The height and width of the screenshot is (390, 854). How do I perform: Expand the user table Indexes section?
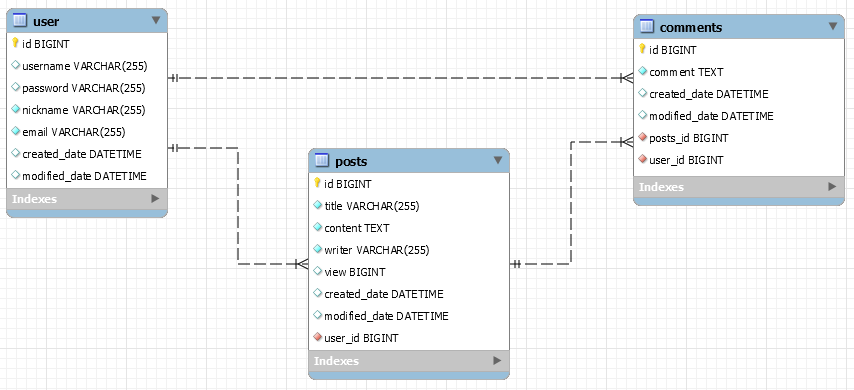[155, 199]
